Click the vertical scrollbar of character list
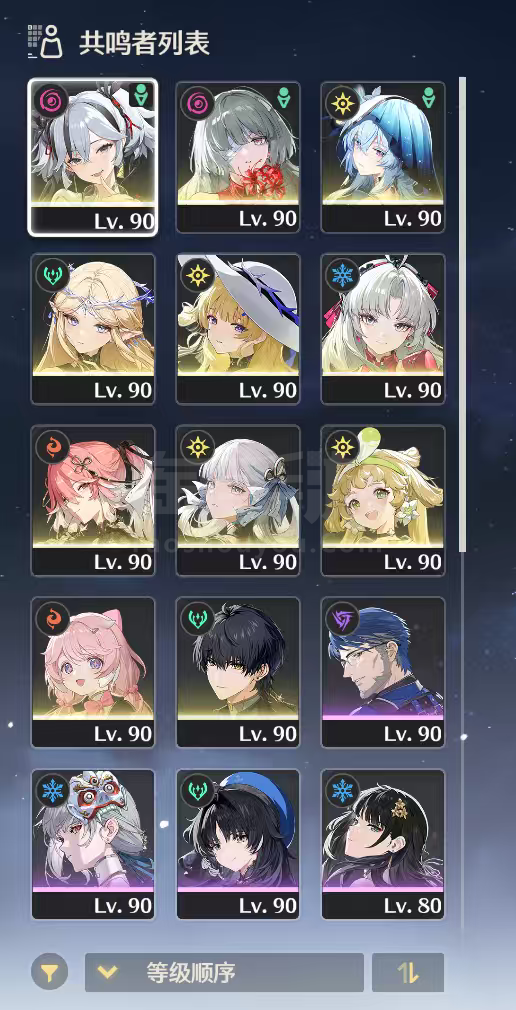The height and width of the screenshot is (1010, 516). pos(462,314)
